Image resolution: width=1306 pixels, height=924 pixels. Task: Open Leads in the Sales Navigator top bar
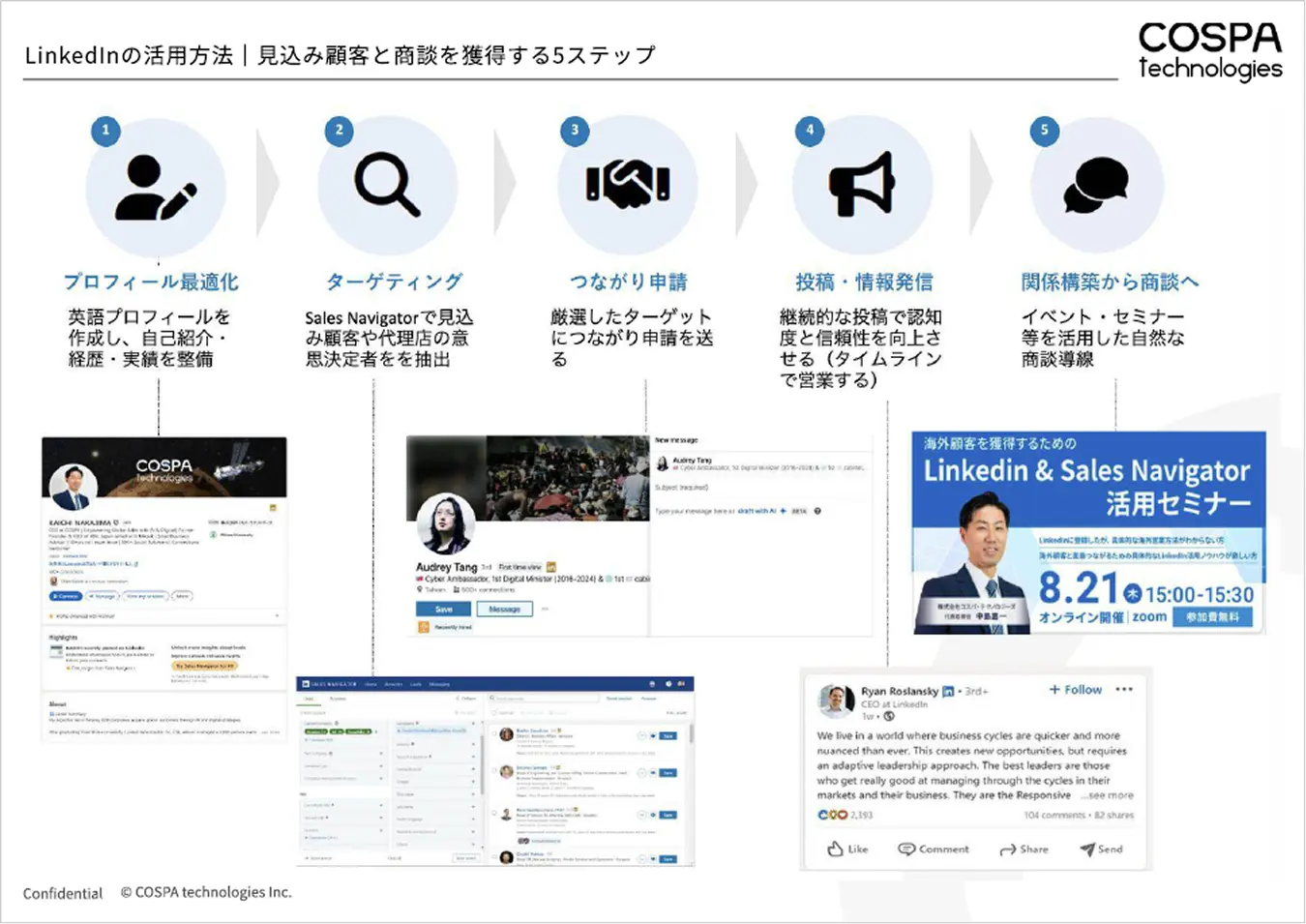click(416, 684)
